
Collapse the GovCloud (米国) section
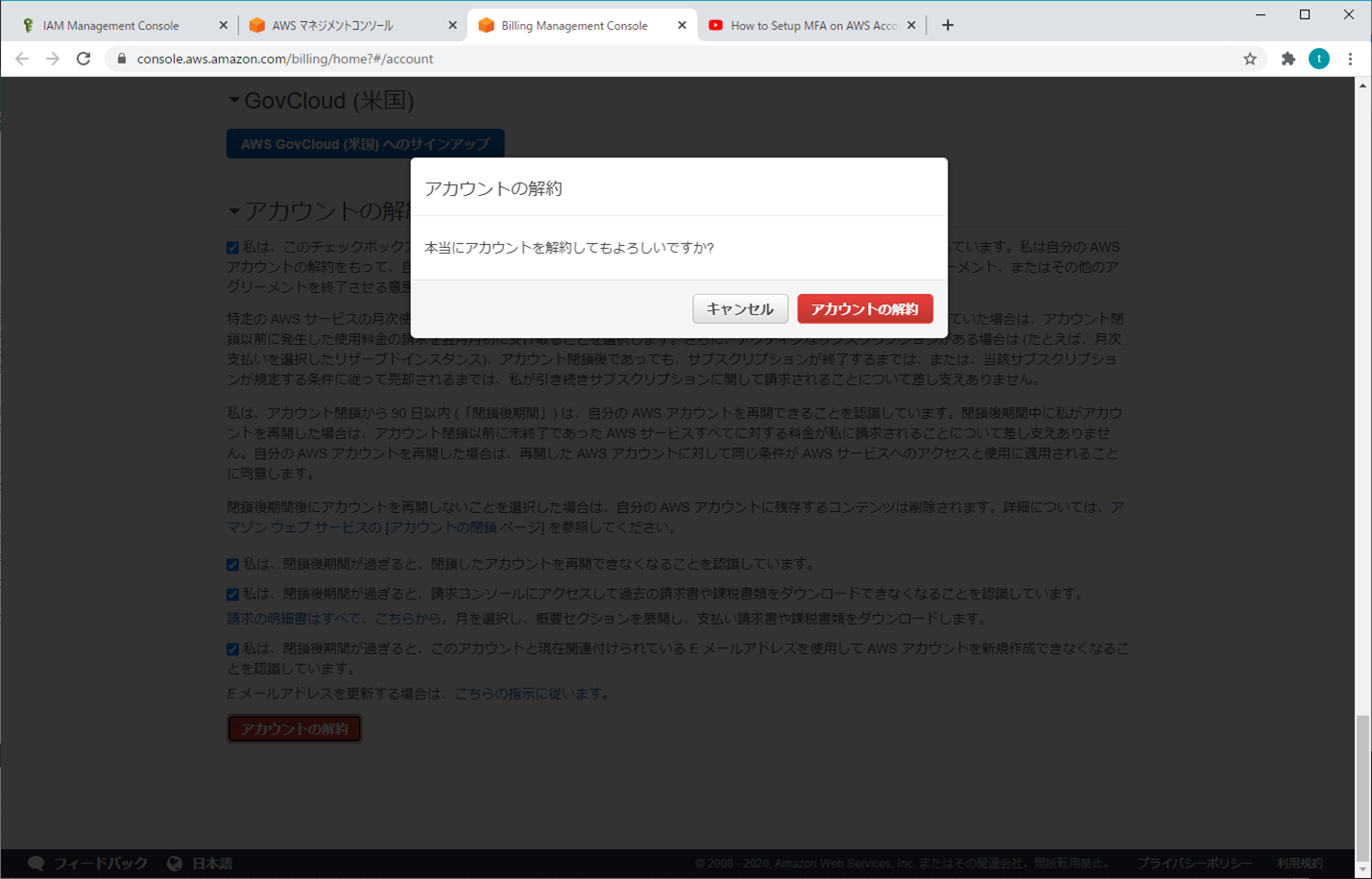(233, 100)
